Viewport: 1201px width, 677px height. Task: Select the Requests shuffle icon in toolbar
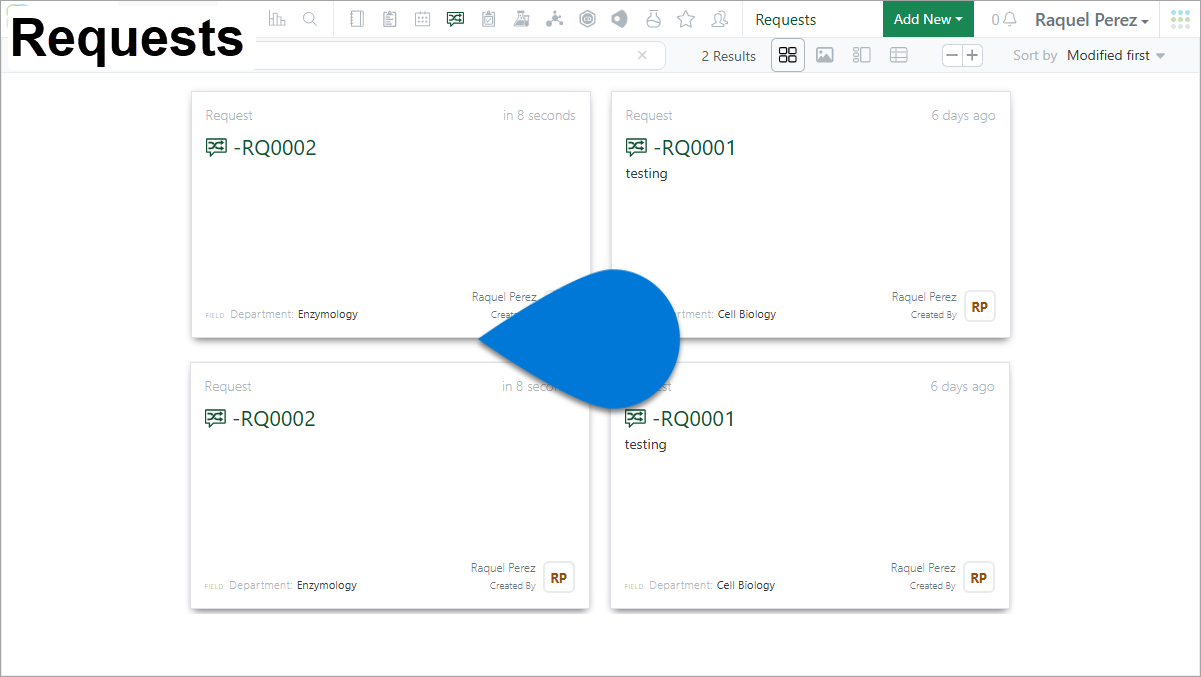coord(455,19)
